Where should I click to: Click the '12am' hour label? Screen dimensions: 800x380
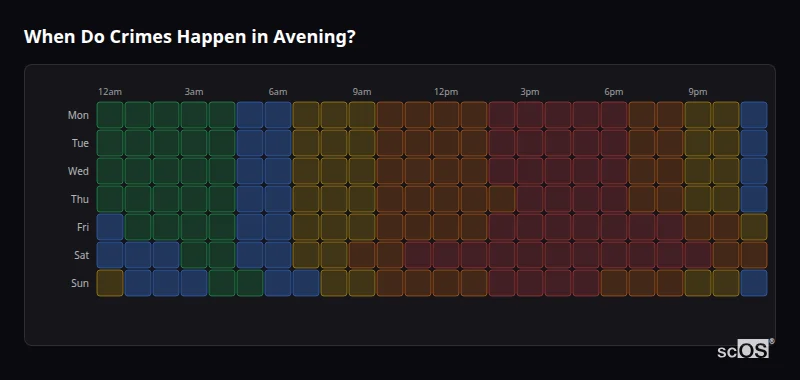[x=110, y=92]
